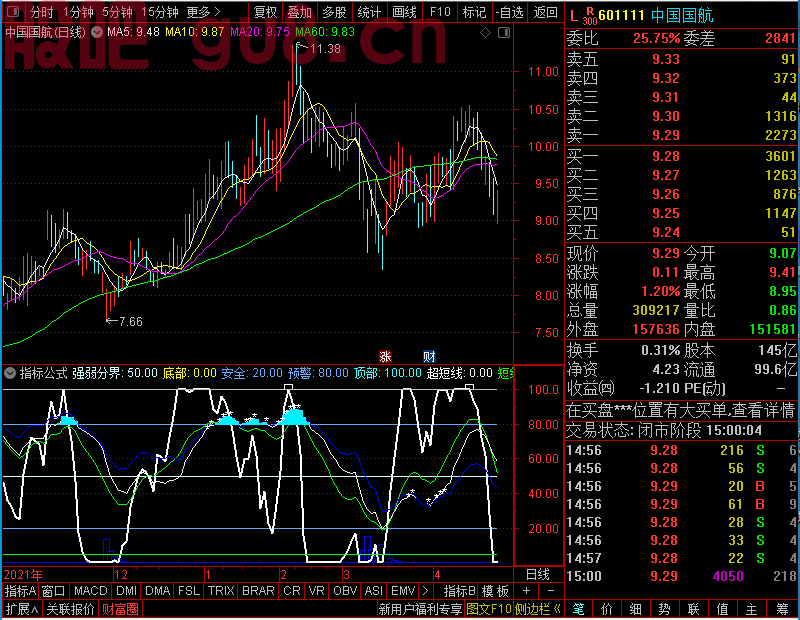The height and width of the screenshot is (620, 800).
Task: Select the VR indicator
Action: coord(316,591)
